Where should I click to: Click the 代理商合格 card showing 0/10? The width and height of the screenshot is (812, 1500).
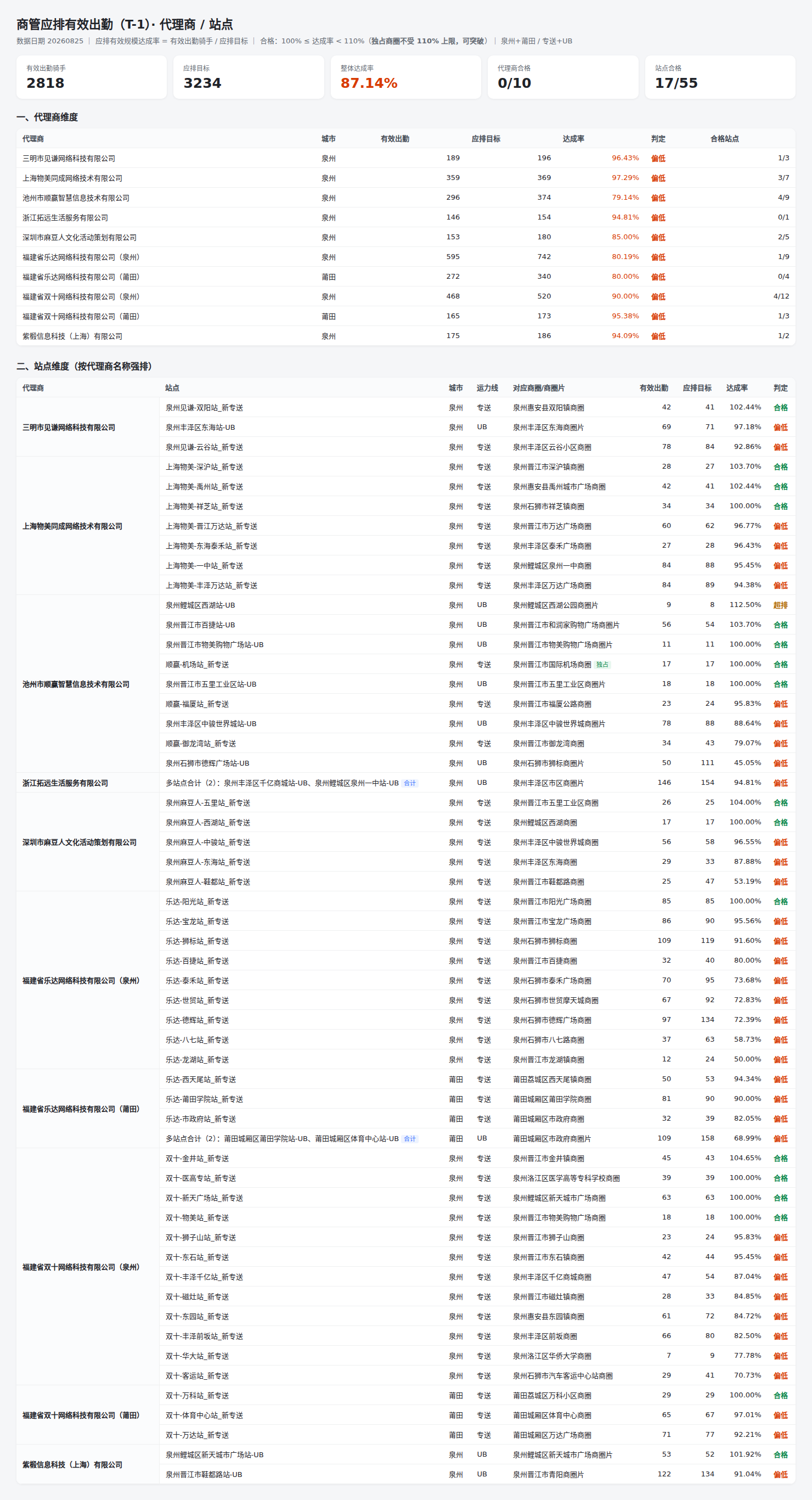[563, 77]
